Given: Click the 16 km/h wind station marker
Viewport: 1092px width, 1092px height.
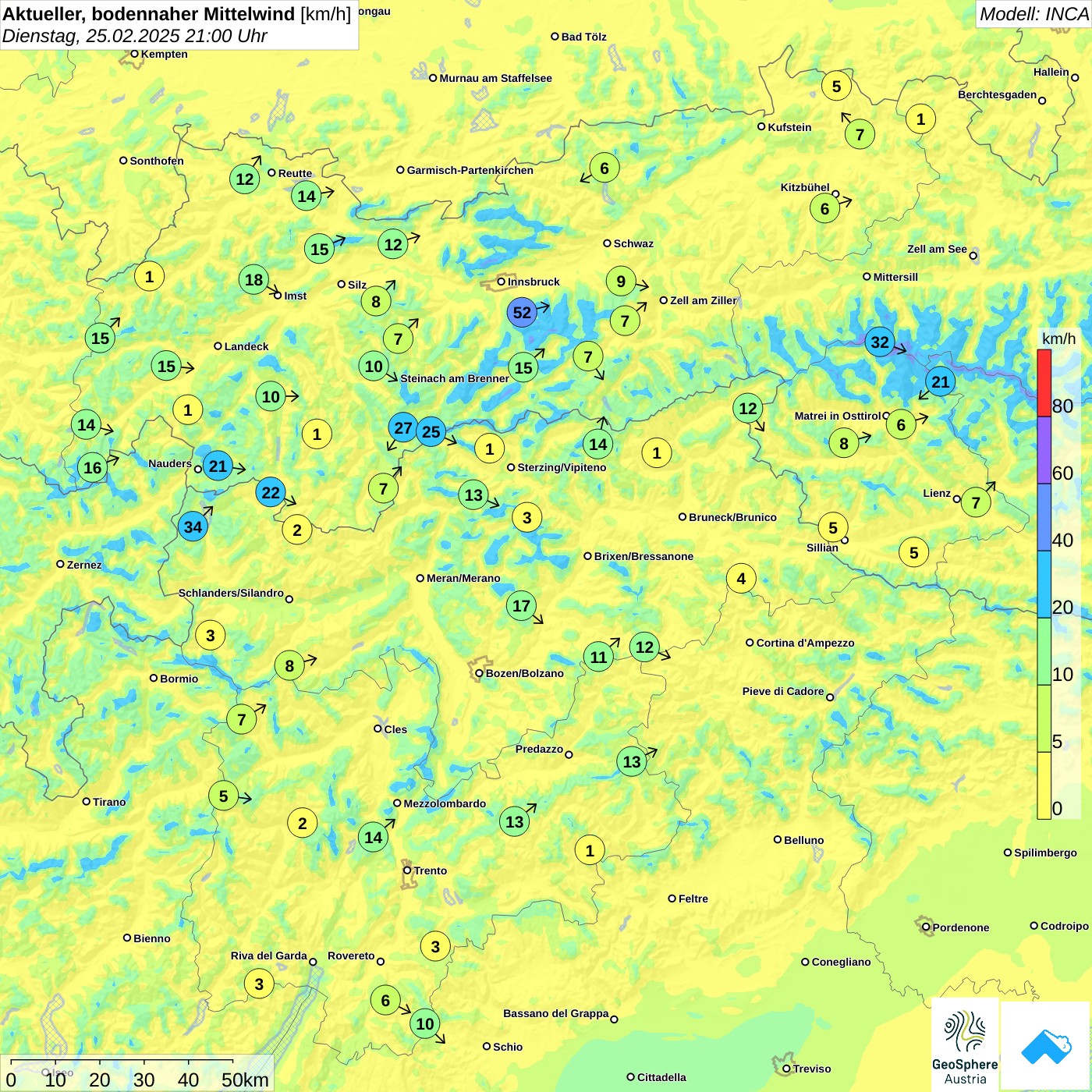Looking at the screenshot, I should click(x=92, y=467).
